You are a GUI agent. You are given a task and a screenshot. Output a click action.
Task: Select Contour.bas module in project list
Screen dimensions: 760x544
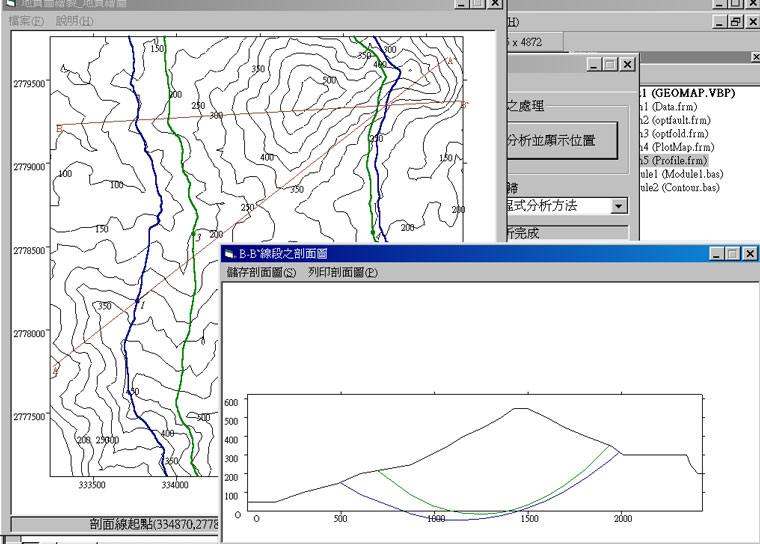click(x=680, y=187)
